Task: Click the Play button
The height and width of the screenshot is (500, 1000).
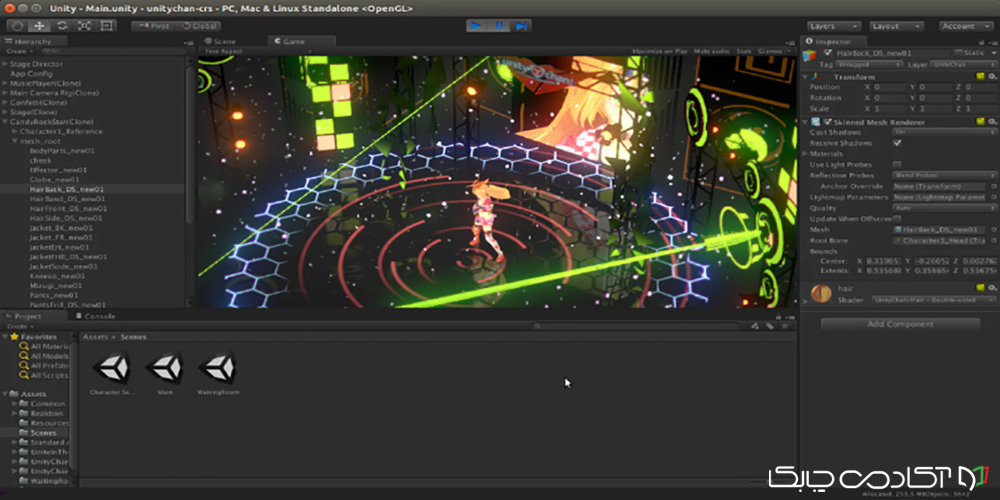Action: (x=476, y=26)
